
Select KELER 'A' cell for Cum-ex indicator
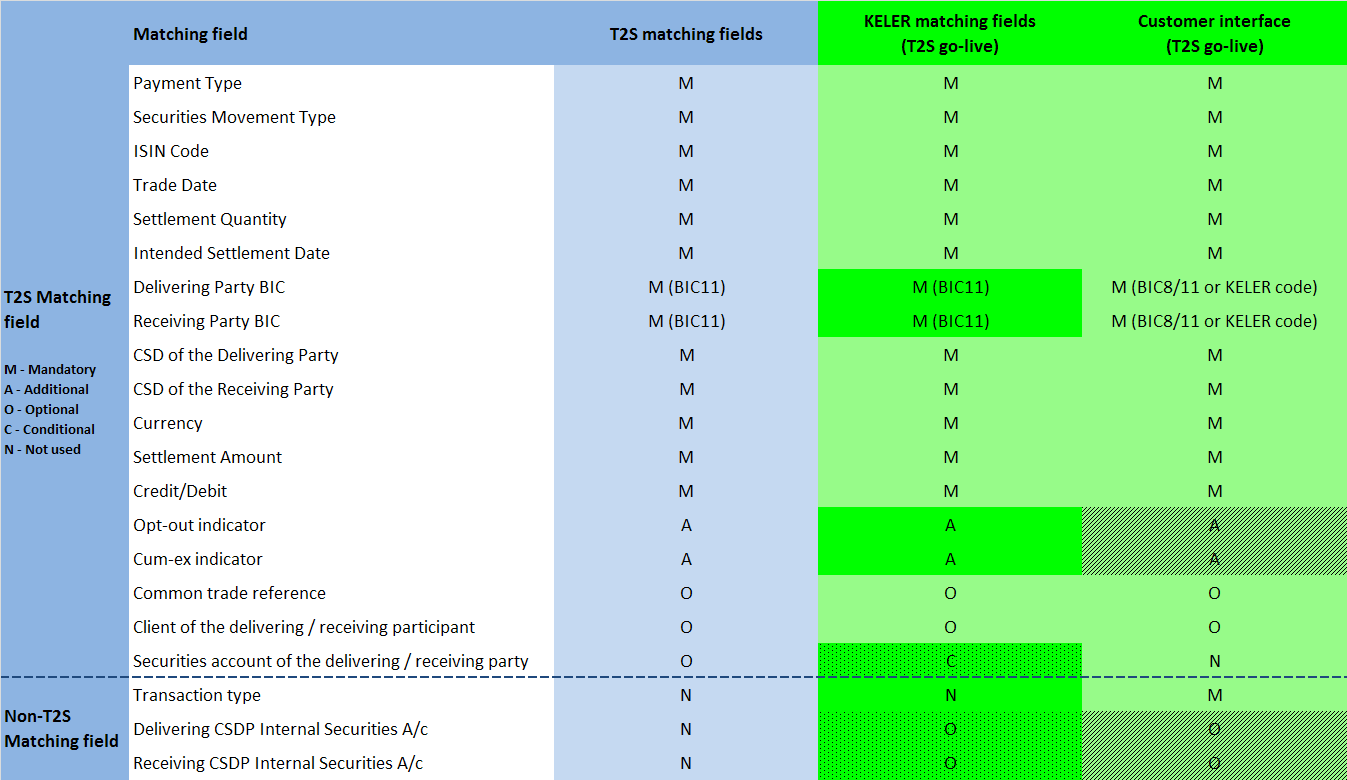pyautogui.click(x=950, y=559)
